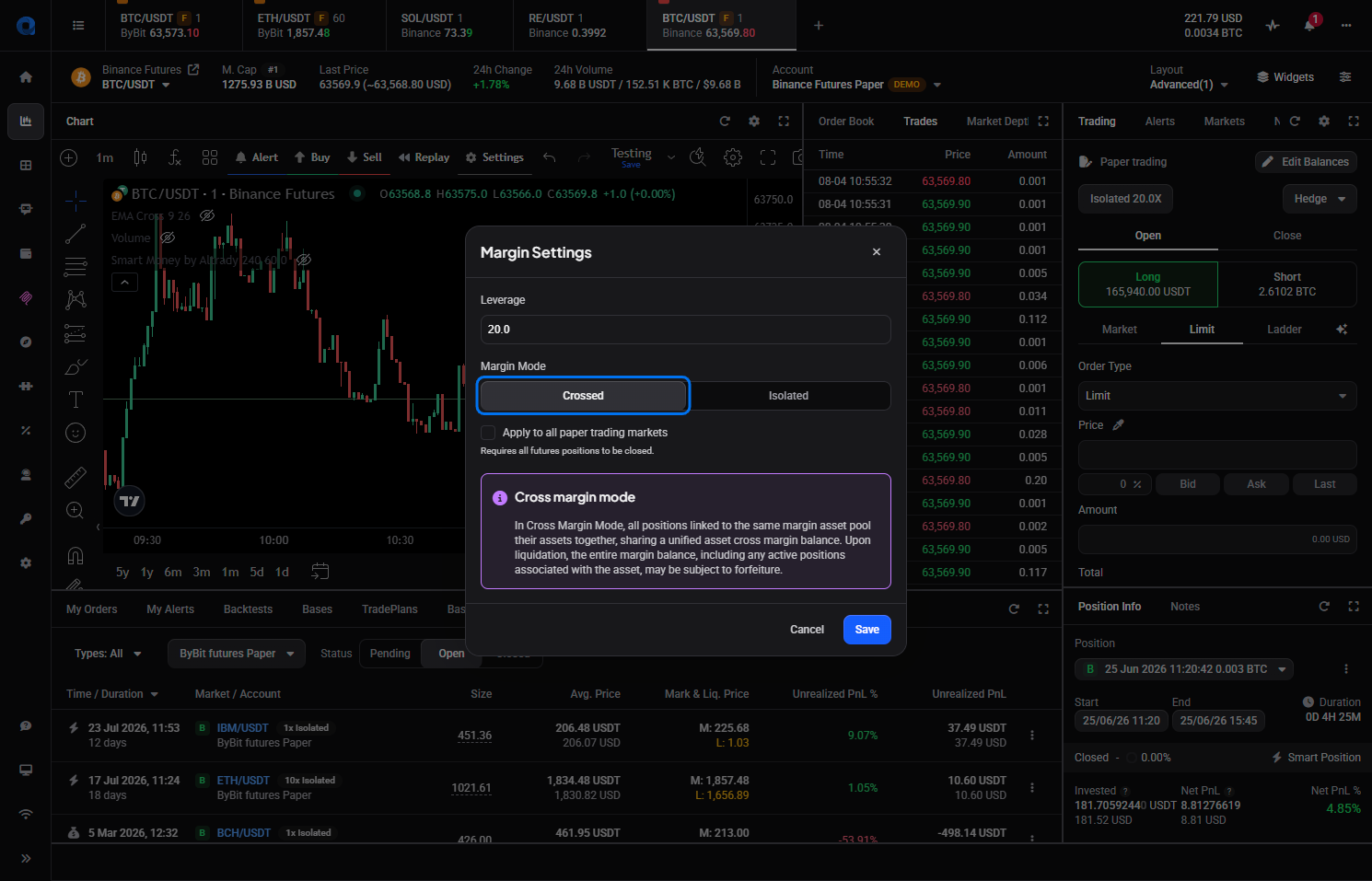The width and height of the screenshot is (1372, 881).
Task: Select Isolated margin mode
Action: [788, 396]
